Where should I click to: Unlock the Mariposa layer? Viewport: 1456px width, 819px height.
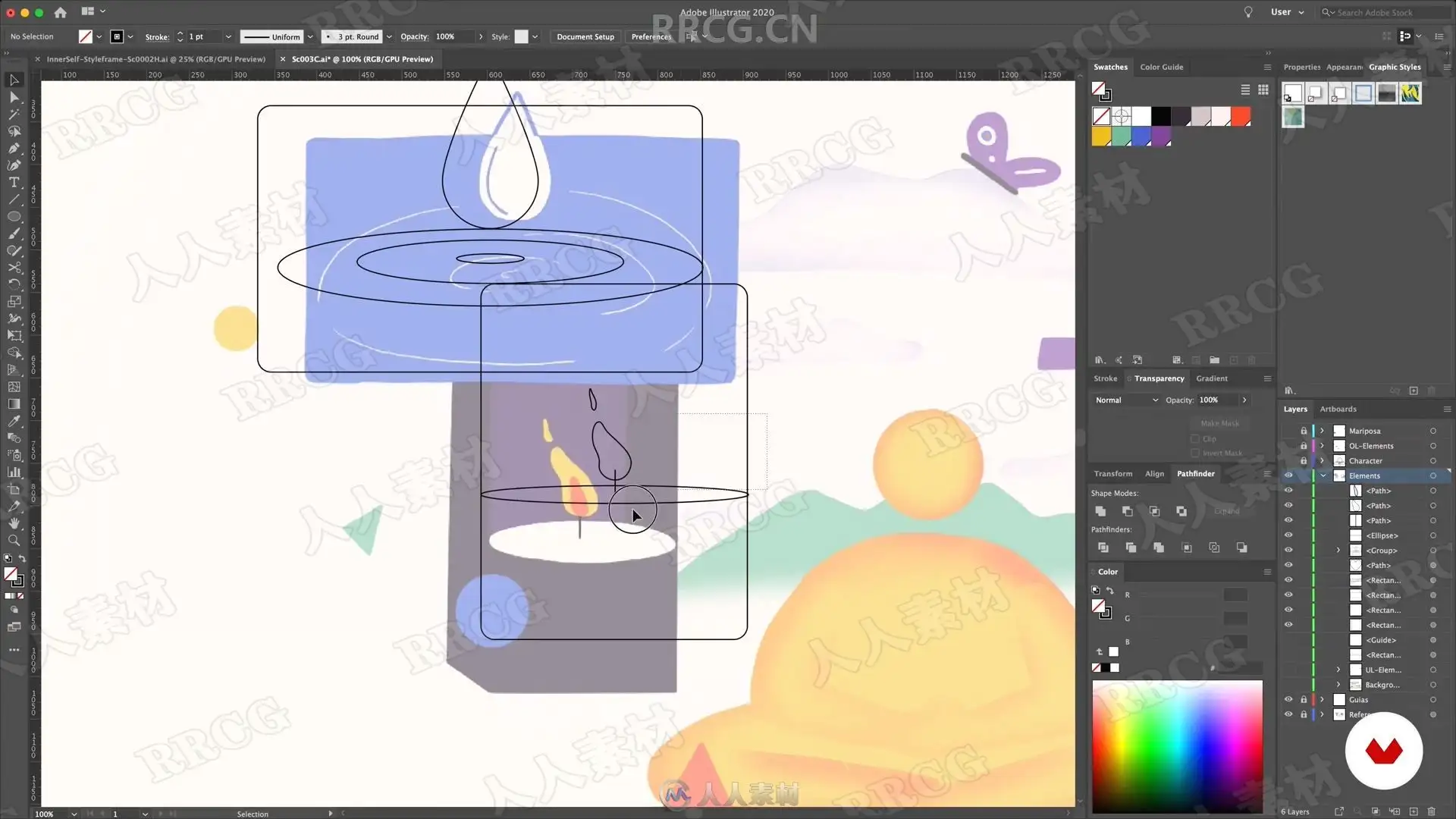pyautogui.click(x=1304, y=431)
